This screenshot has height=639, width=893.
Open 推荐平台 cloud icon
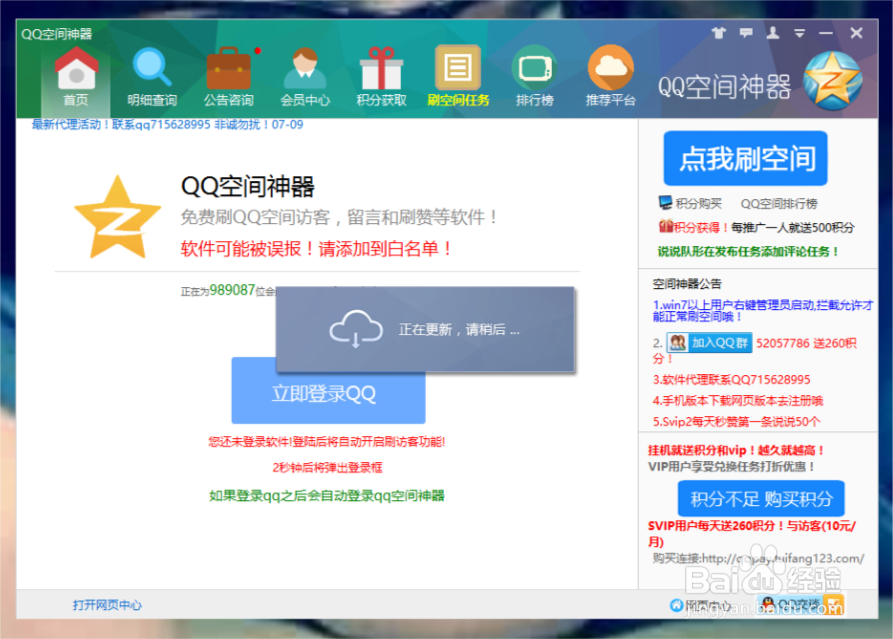[611, 77]
